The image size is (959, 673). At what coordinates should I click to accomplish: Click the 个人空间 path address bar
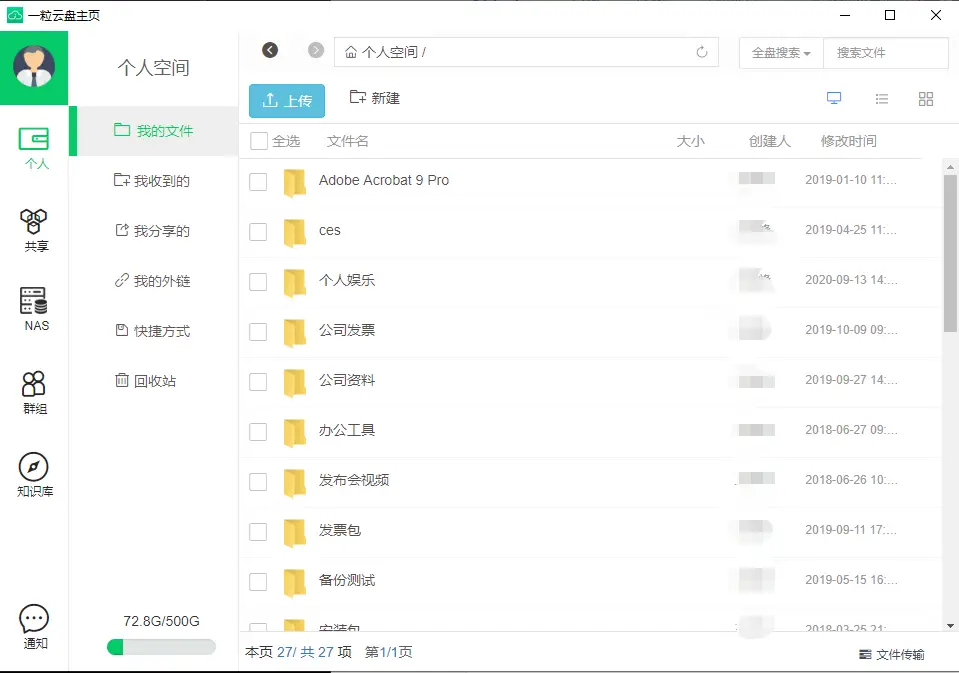(526, 52)
